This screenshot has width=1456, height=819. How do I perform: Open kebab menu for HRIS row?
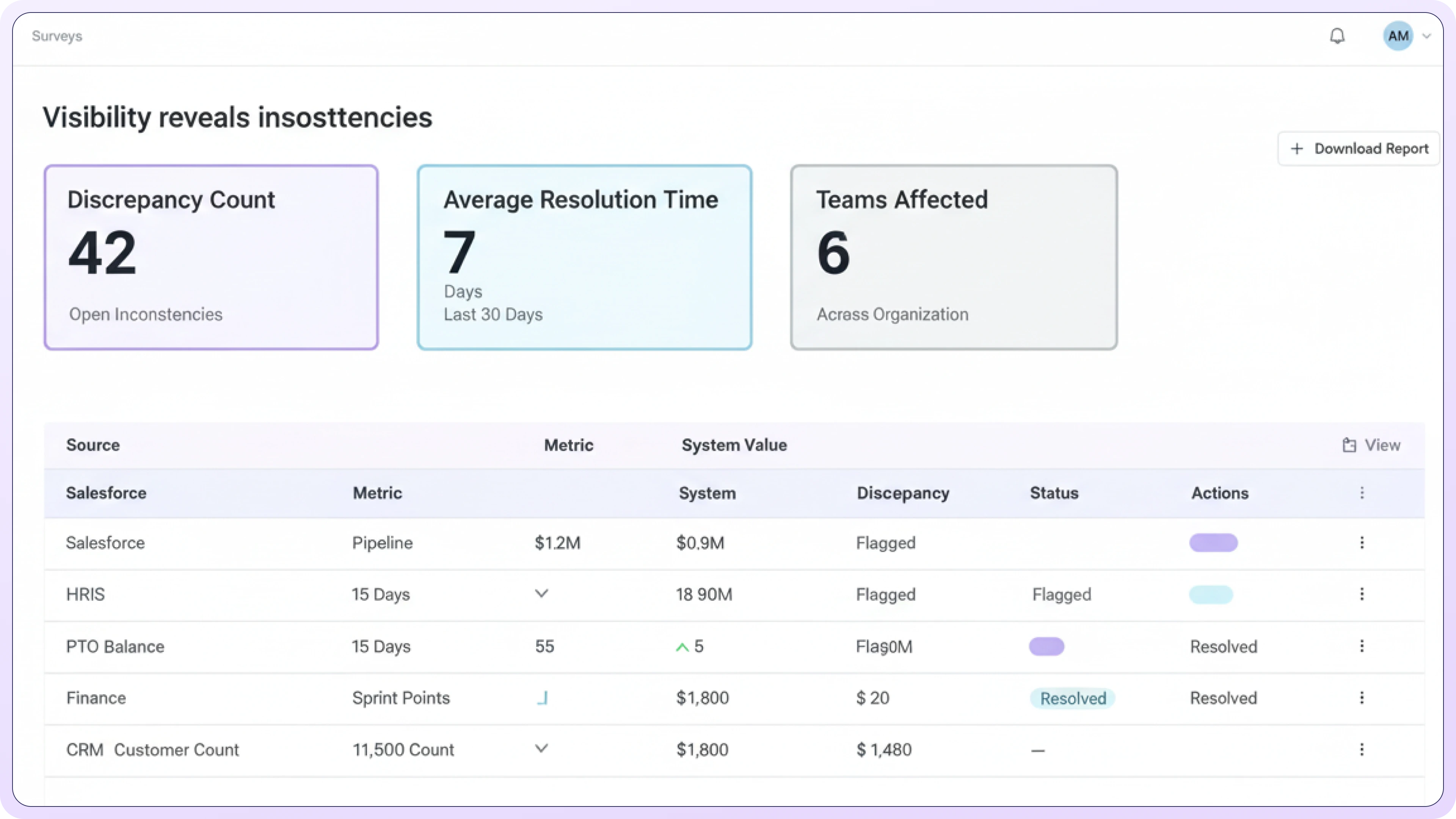(1362, 594)
